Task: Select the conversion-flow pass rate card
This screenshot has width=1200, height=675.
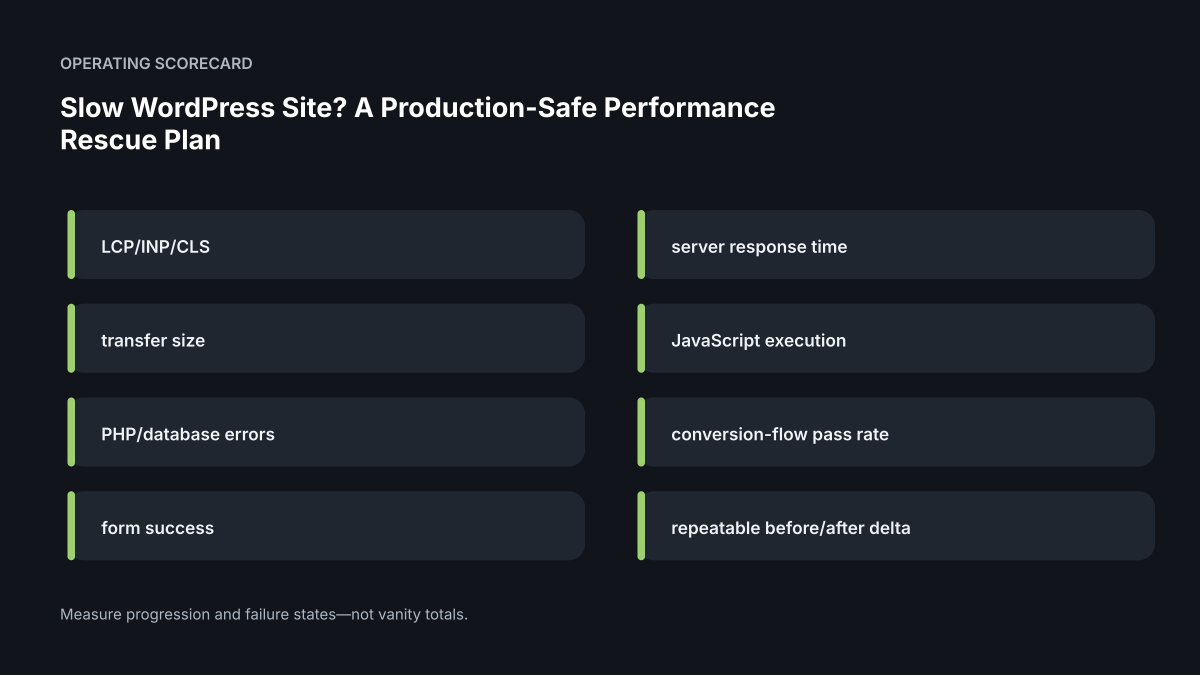Action: click(x=896, y=432)
